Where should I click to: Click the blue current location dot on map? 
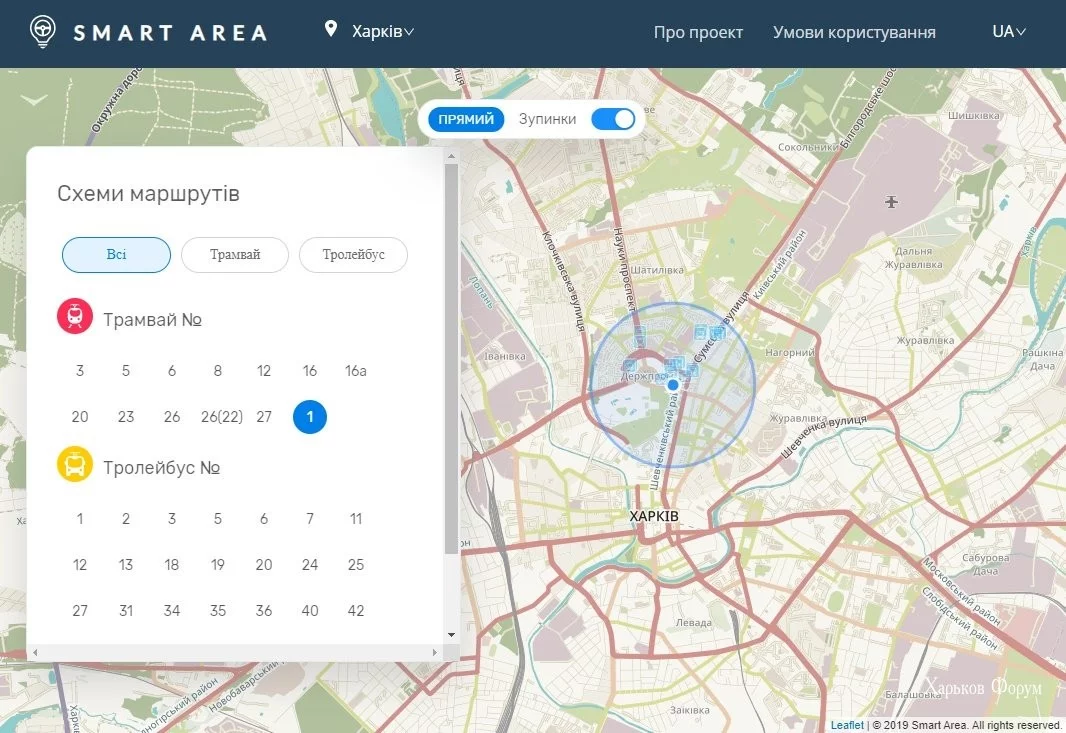673,384
